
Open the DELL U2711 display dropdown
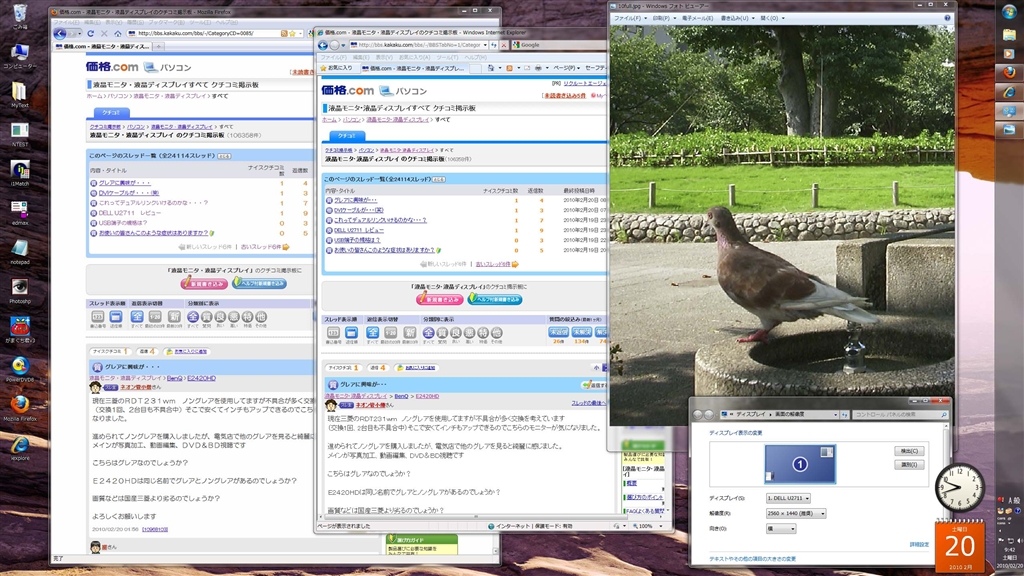788,498
